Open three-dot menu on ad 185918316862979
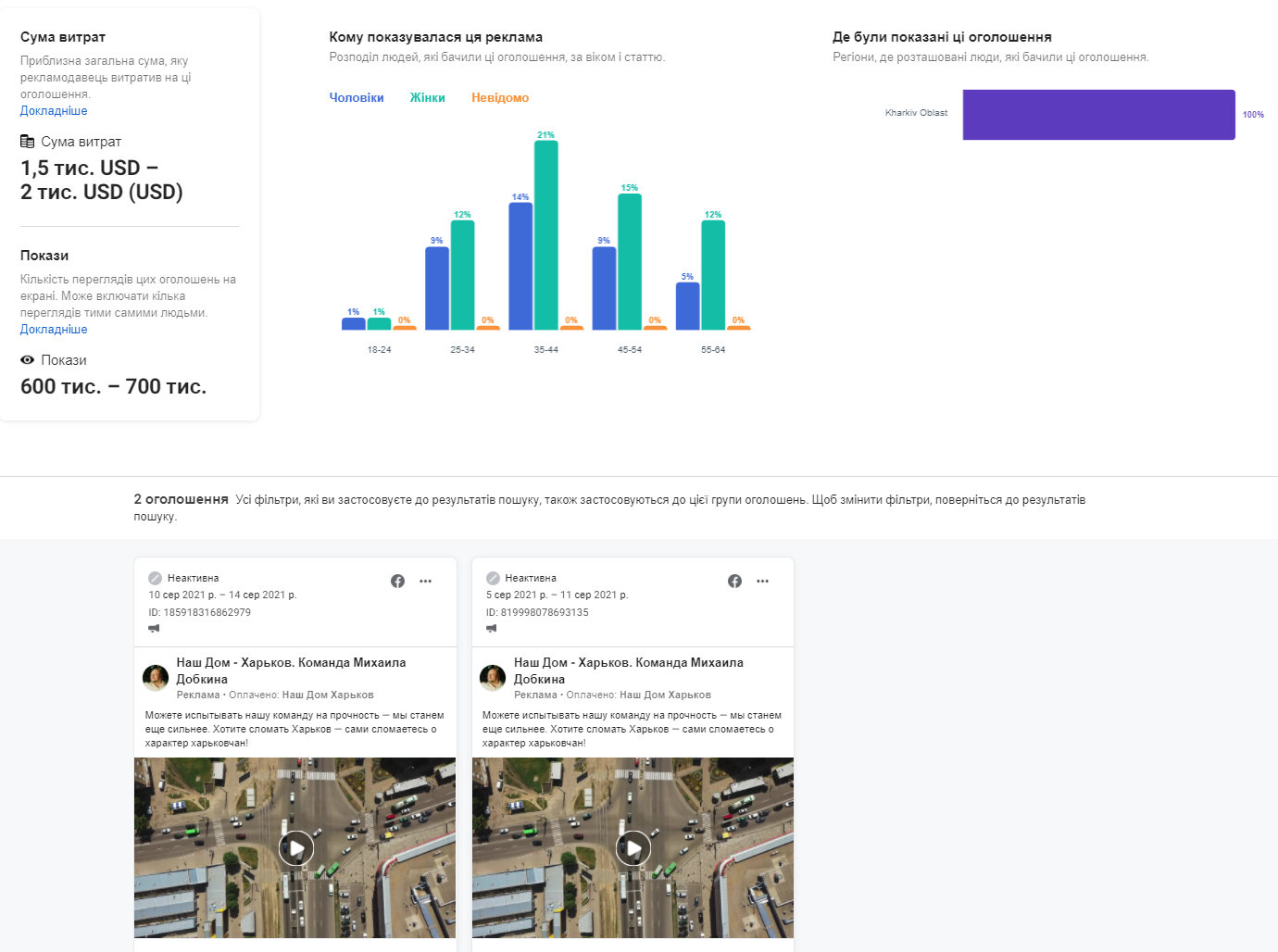Screen dimensions: 1278x952 [425, 581]
